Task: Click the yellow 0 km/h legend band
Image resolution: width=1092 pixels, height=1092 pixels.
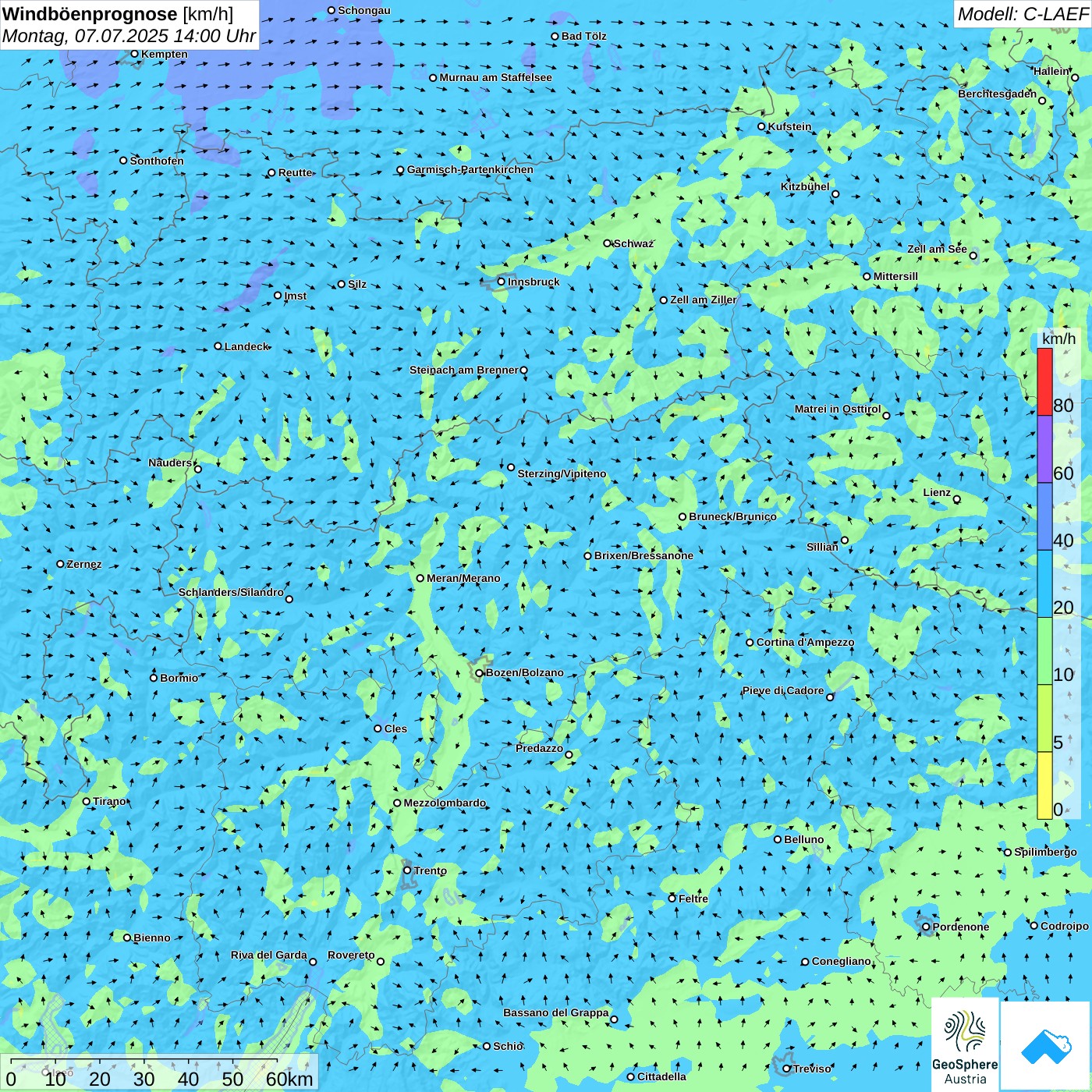Action: (x=1044, y=785)
